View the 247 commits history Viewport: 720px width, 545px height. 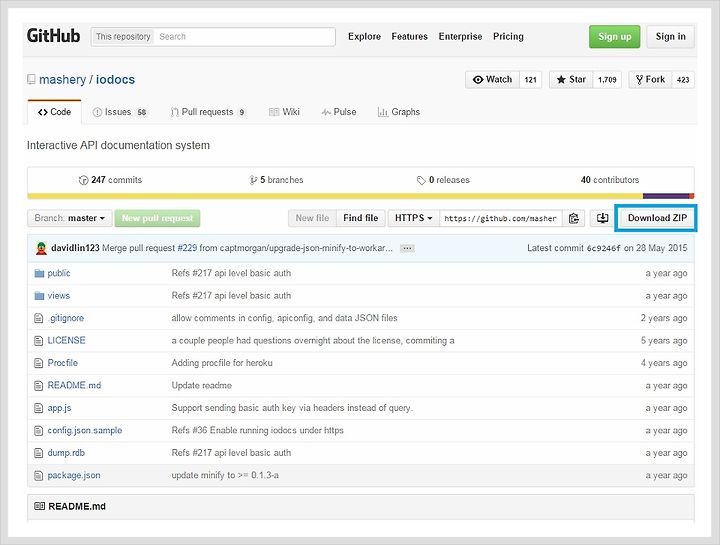pyautogui.click(x=110, y=180)
